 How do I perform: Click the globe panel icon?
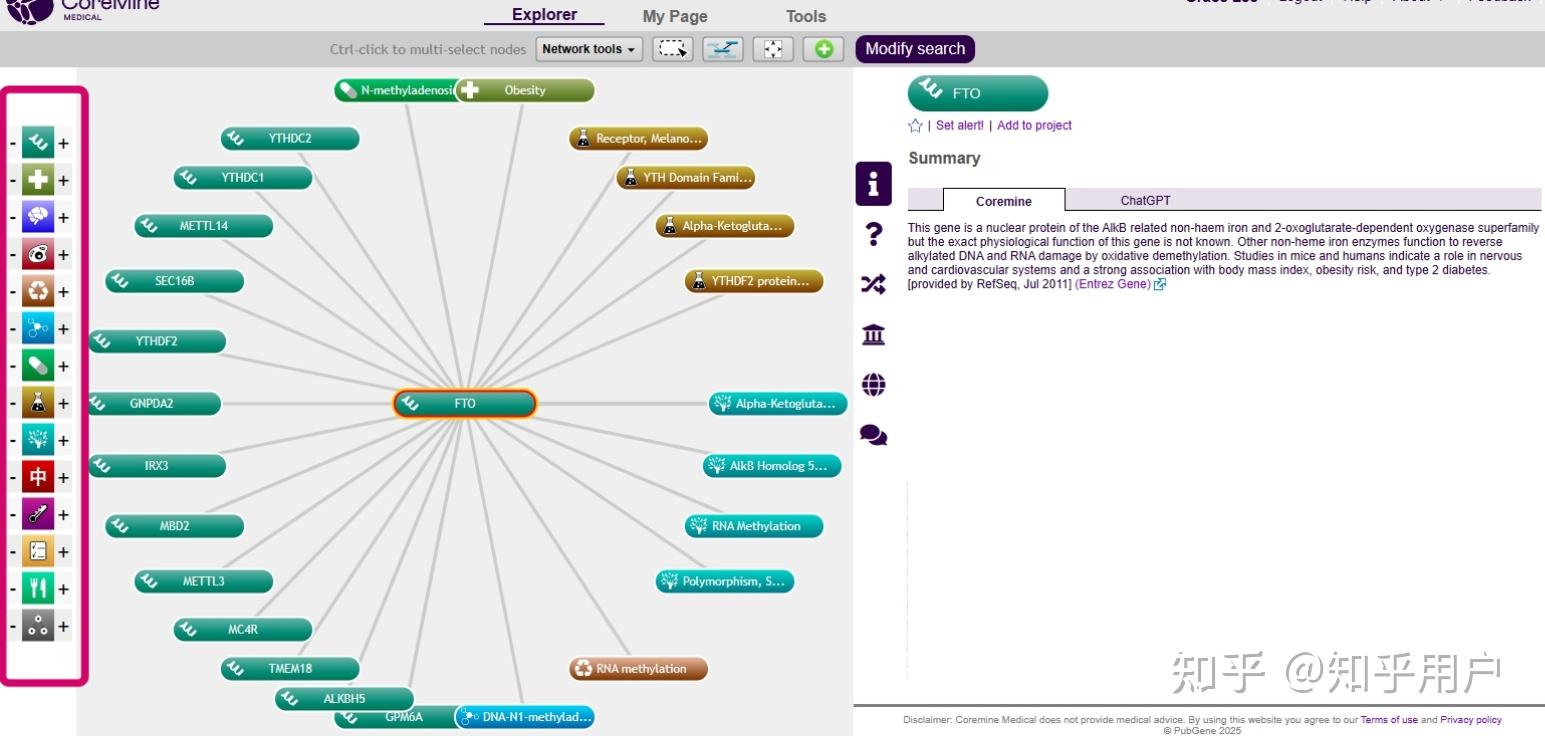click(x=873, y=385)
